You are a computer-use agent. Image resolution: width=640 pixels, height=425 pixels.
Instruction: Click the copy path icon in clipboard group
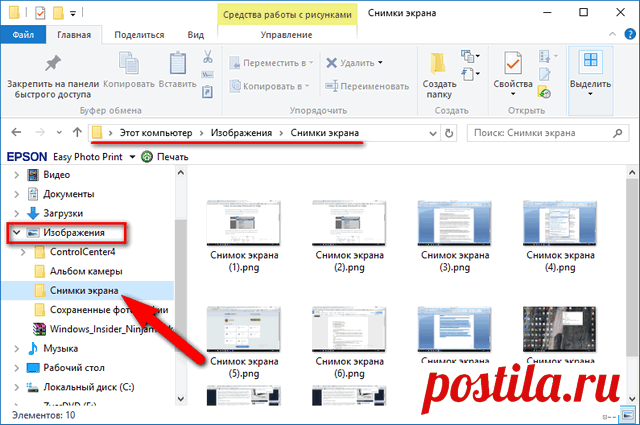point(208,75)
